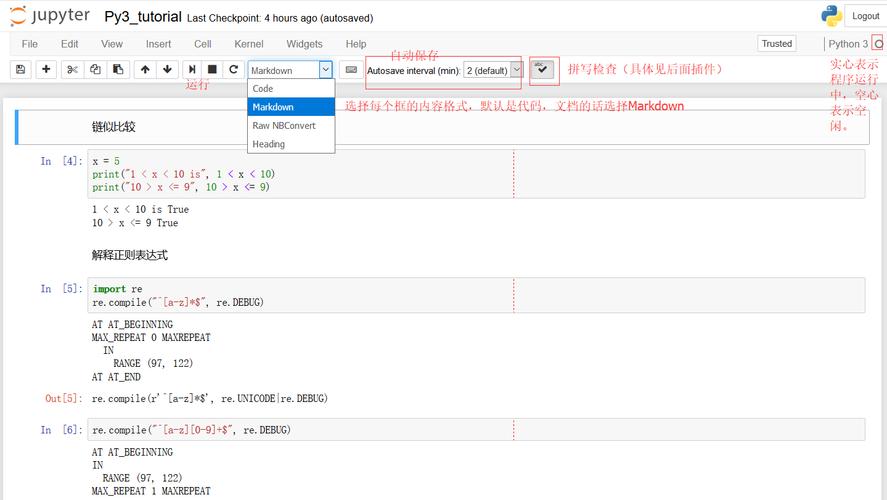
Task: Click into code cell In [4]
Action: 476,174
